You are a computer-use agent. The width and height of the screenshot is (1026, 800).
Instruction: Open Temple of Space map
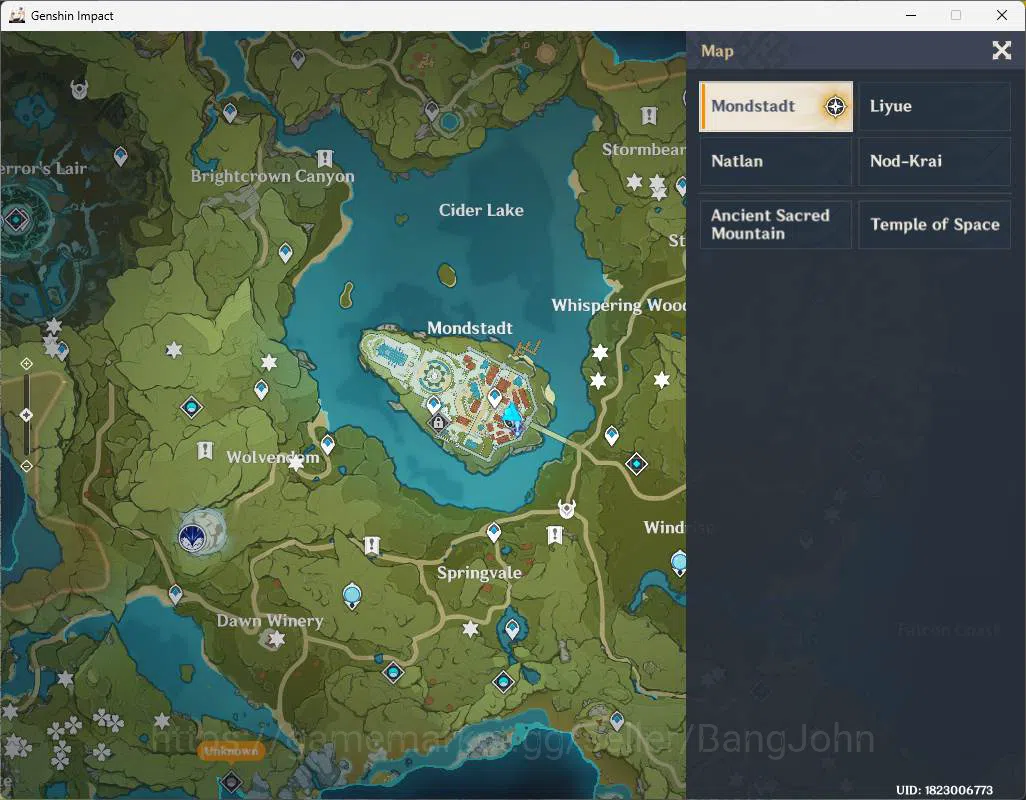[934, 224]
